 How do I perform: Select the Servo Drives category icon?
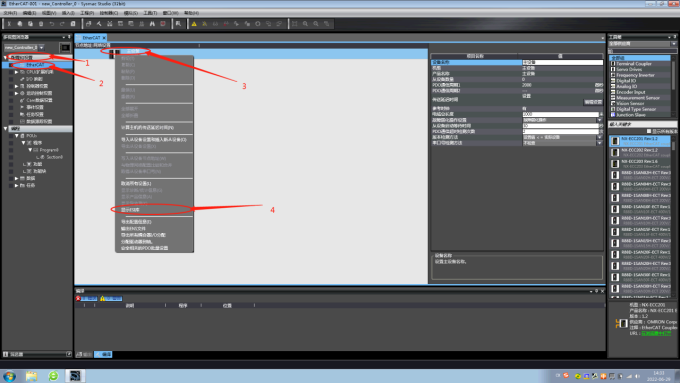[613, 69]
